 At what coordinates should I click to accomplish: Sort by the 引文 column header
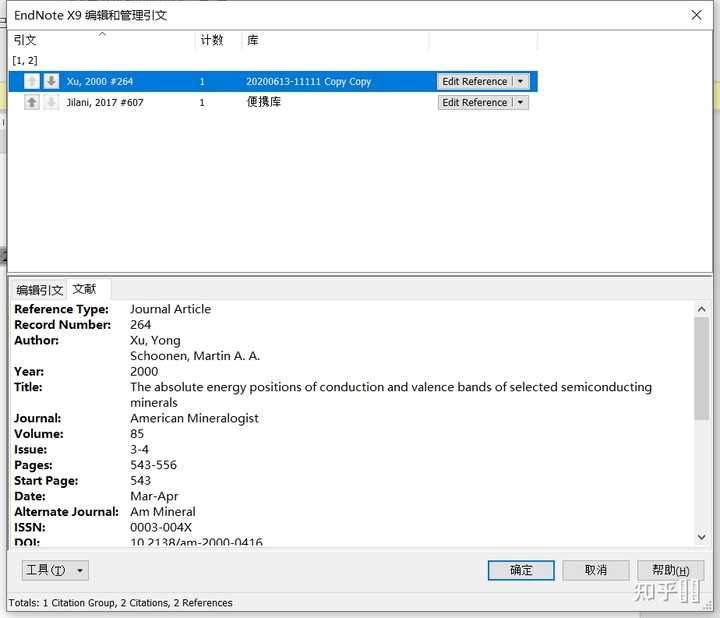(x=102, y=40)
